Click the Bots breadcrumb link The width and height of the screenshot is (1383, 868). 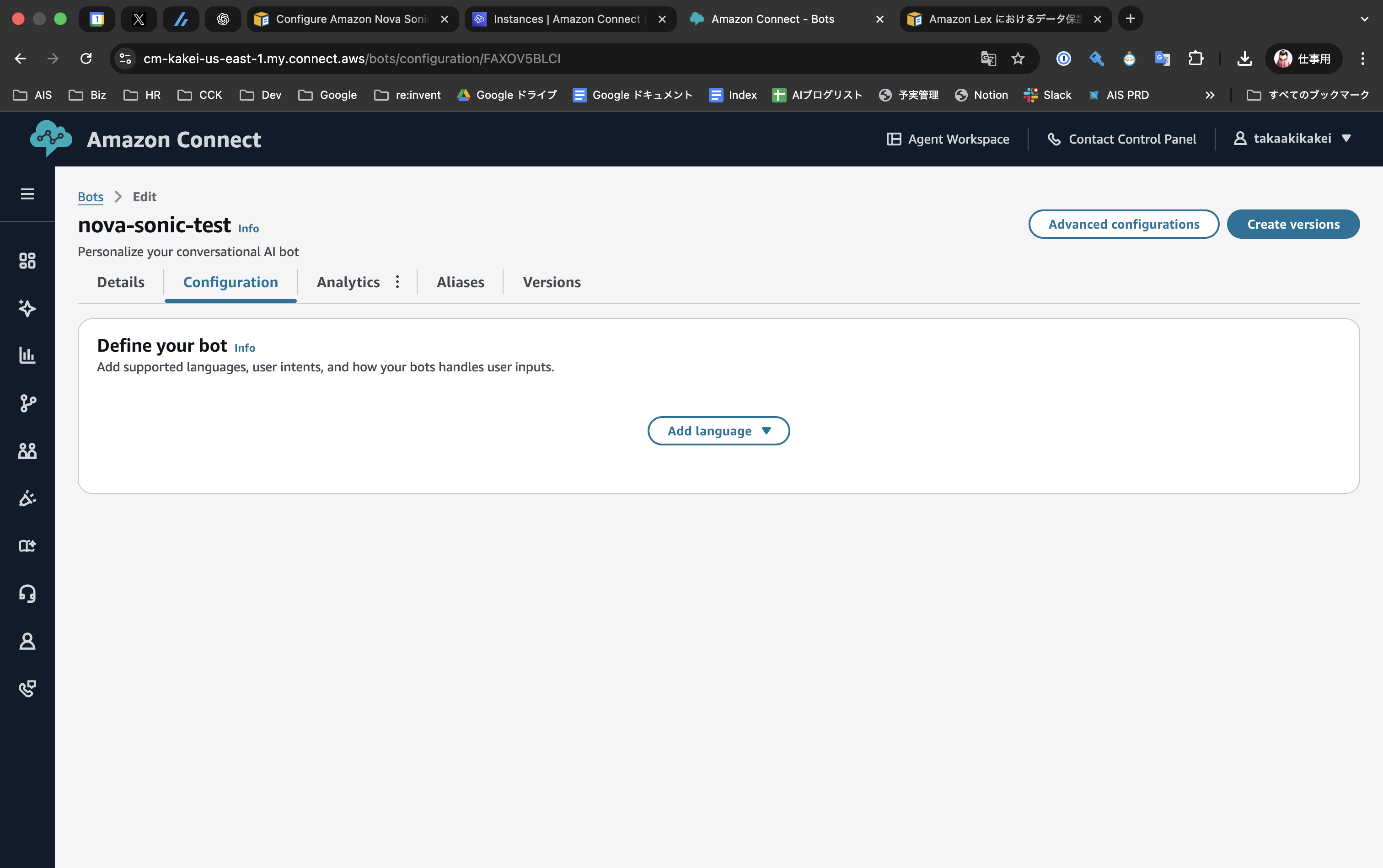tap(90, 197)
